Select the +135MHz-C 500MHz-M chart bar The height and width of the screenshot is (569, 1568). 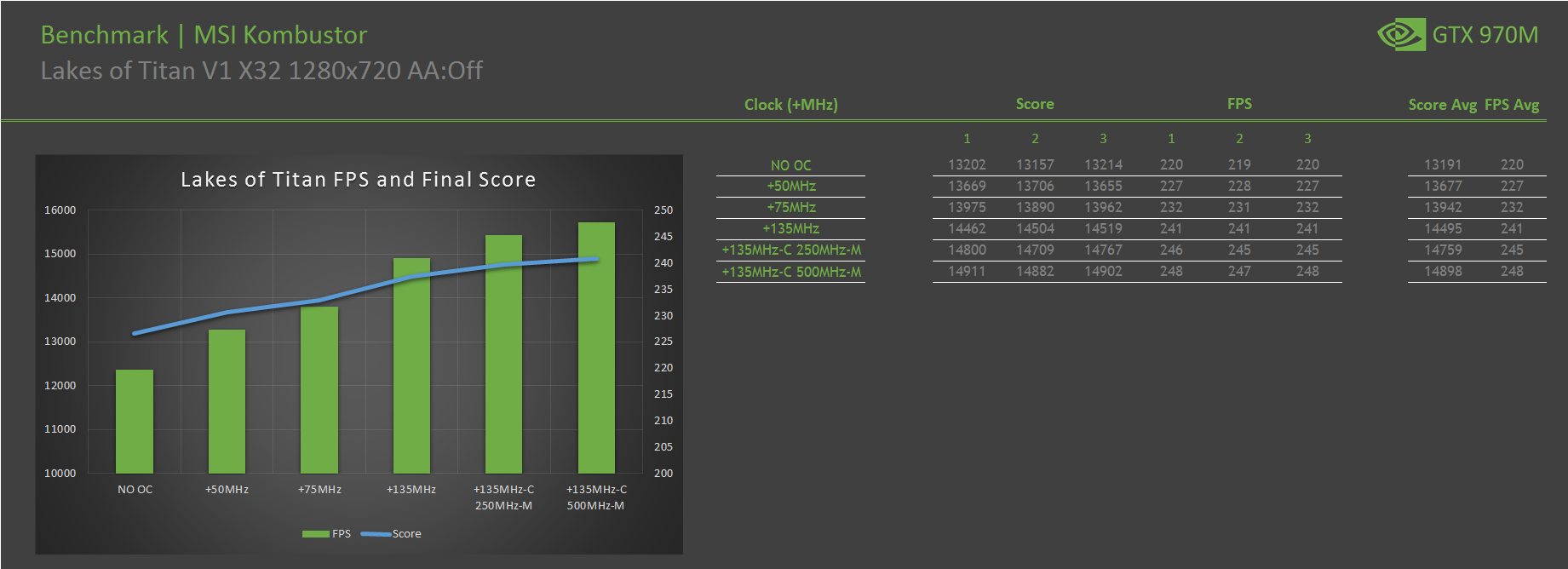[596, 348]
